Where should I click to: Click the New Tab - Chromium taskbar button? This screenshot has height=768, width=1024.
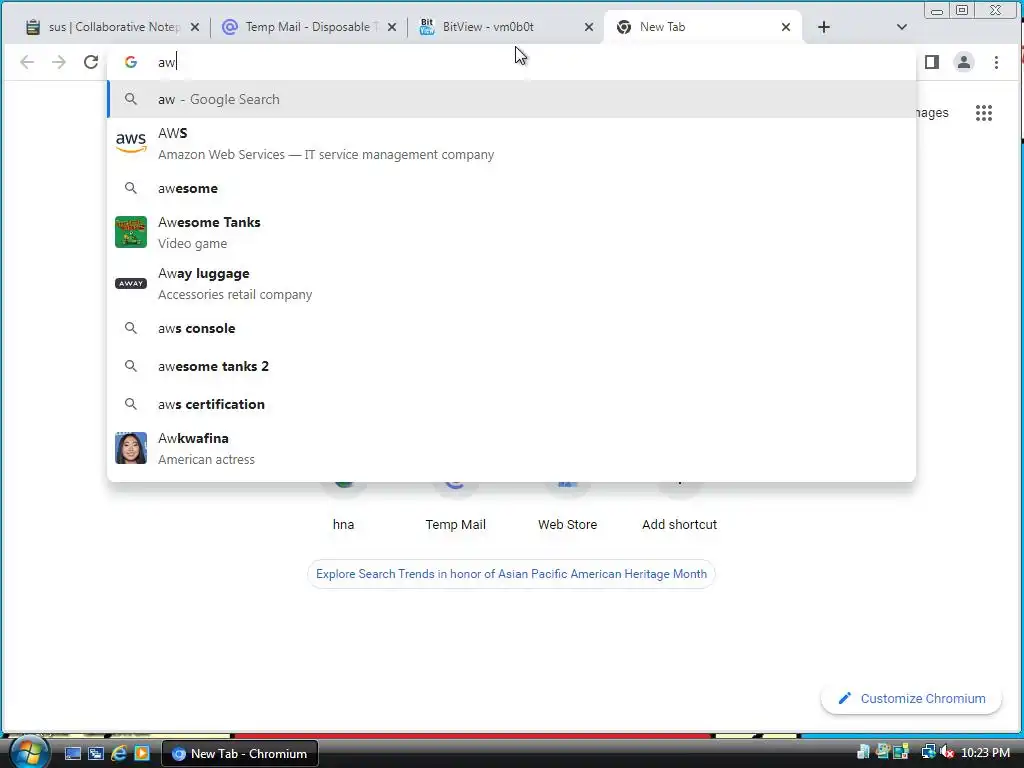pos(240,754)
